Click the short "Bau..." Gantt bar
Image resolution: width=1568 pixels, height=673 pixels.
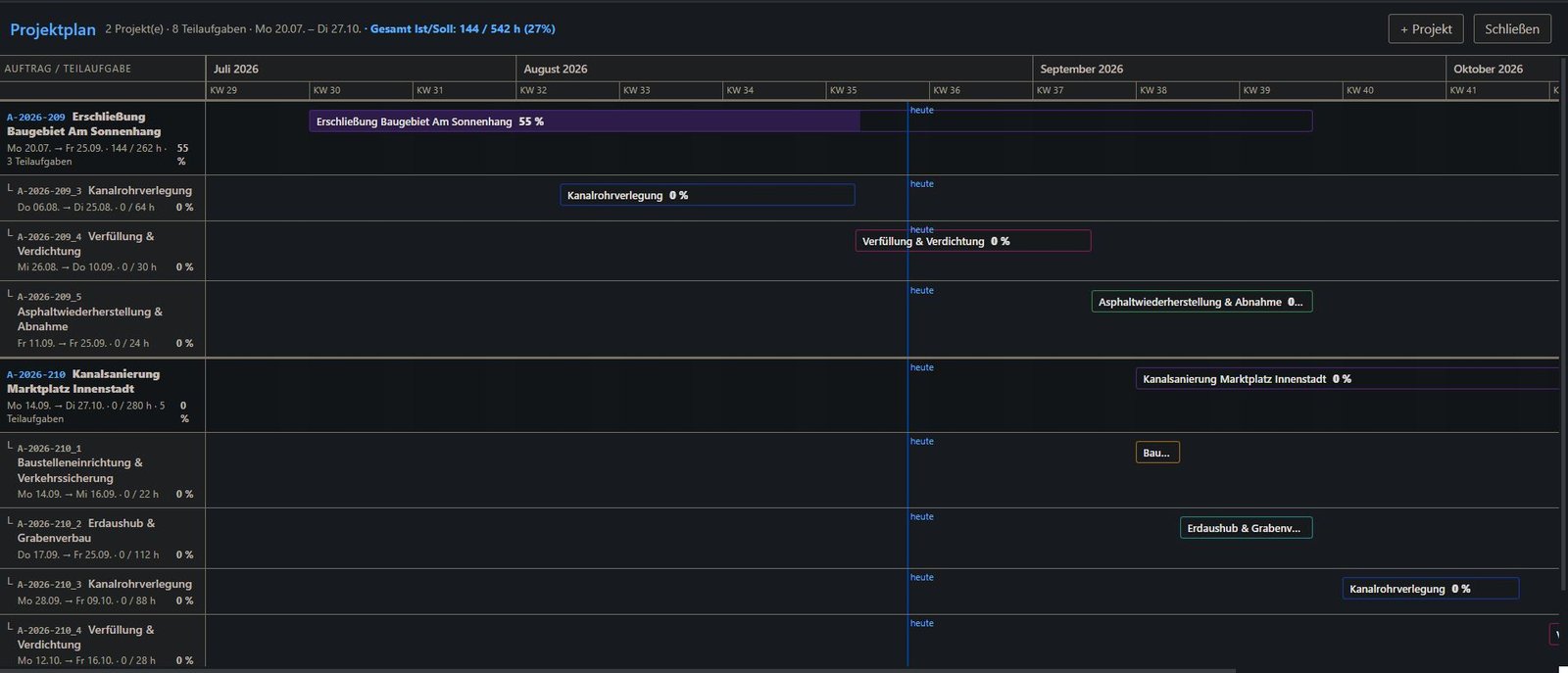[x=1157, y=453]
